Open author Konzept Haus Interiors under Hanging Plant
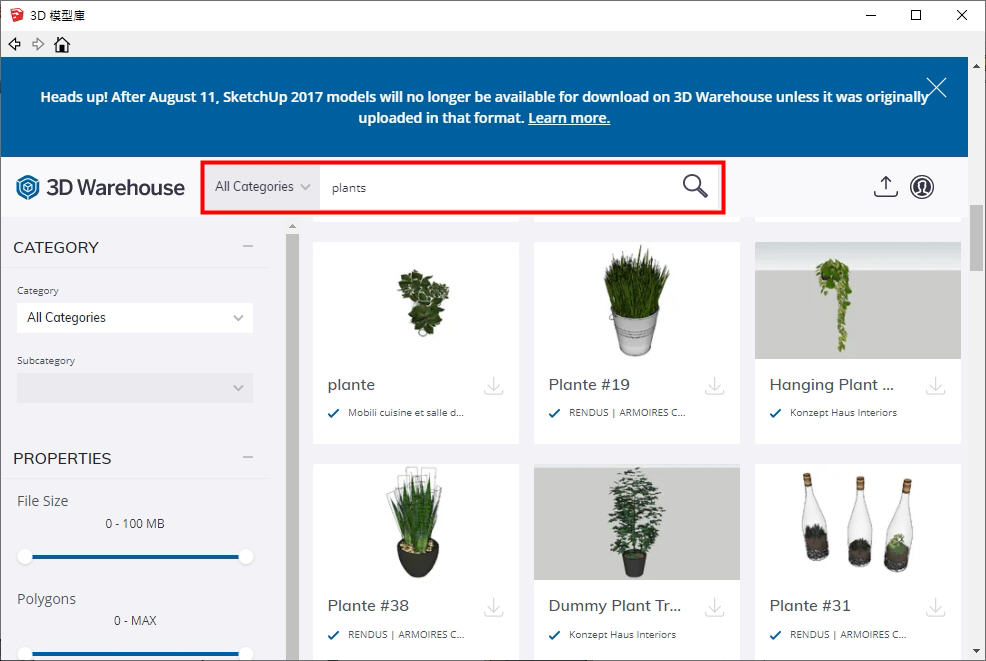986x661 pixels. tap(843, 413)
